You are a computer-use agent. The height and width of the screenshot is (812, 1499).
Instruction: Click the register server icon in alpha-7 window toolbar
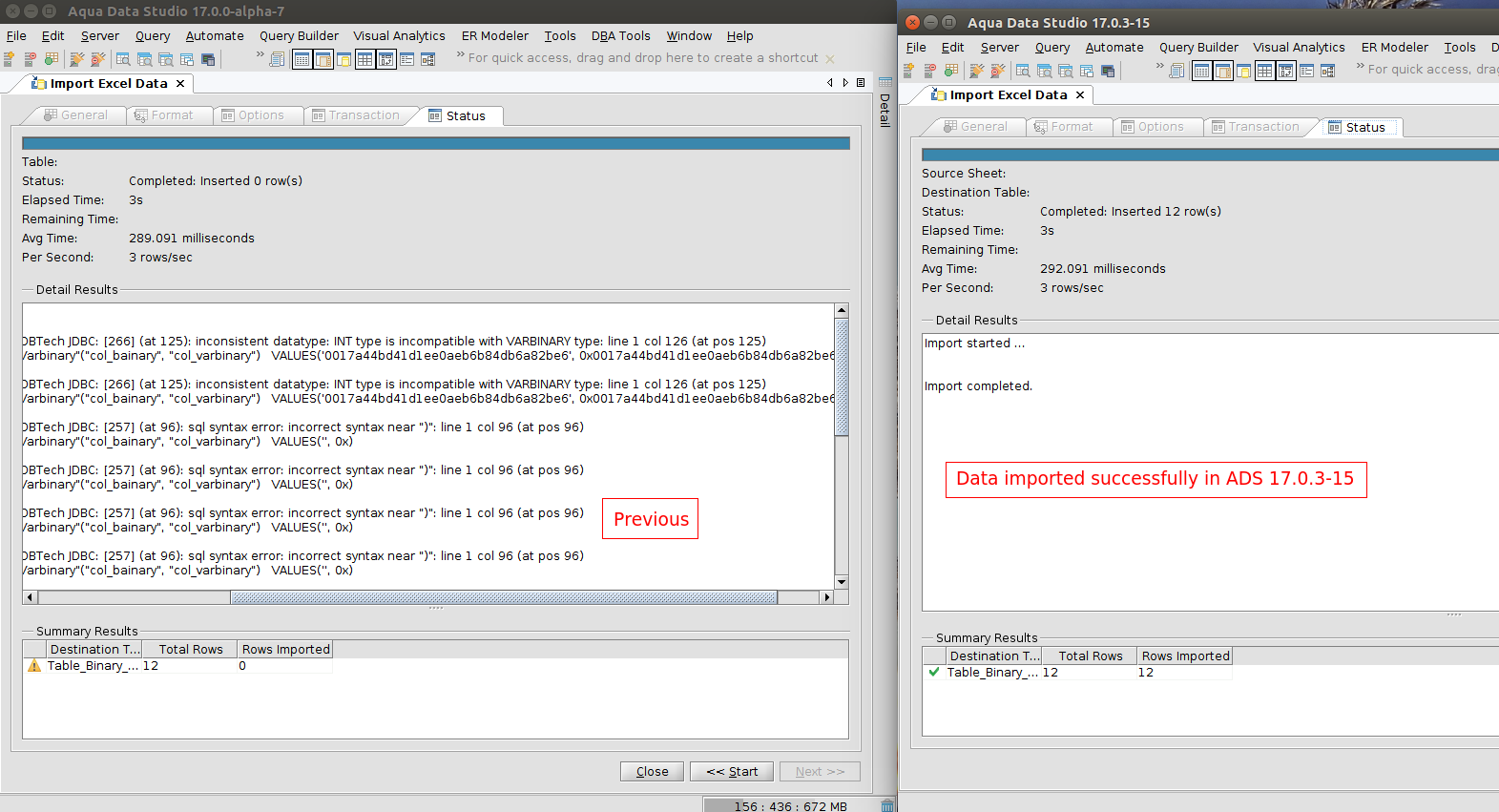pyautogui.click(x=9, y=59)
